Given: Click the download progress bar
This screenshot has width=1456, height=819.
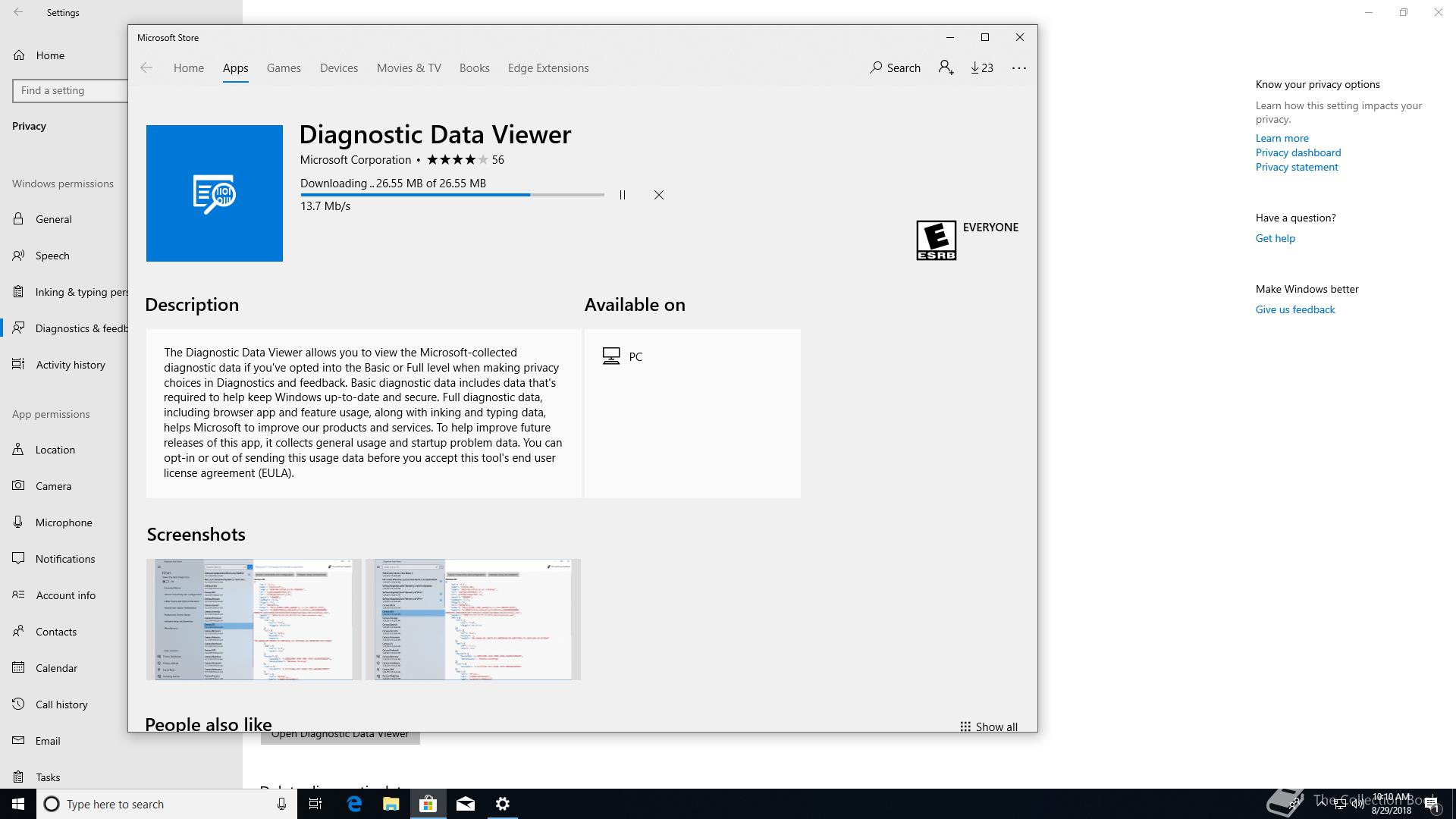Looking at the screenshot, I should pyautogui.click(x=452, y=195).
